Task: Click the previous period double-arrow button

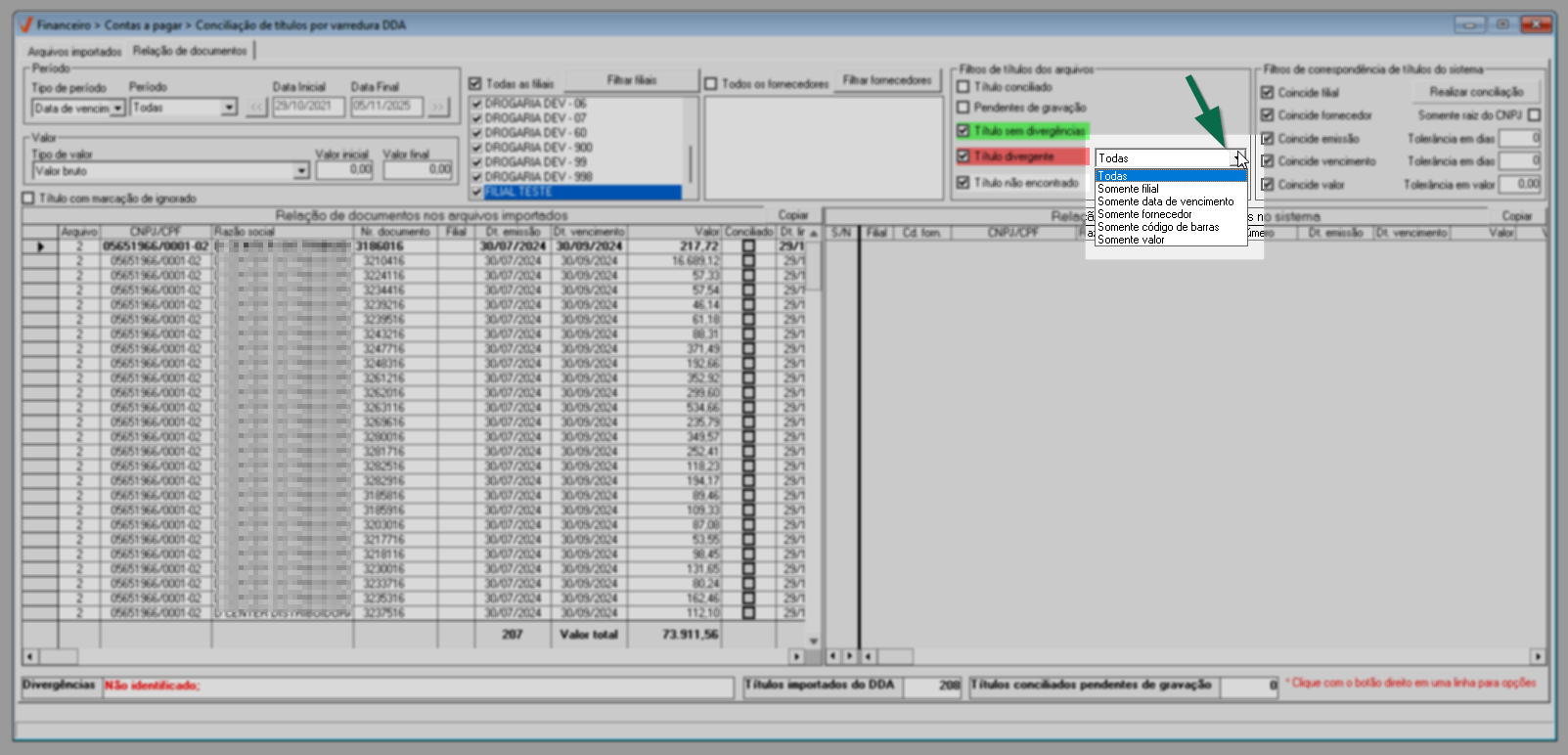Action: 257,107
